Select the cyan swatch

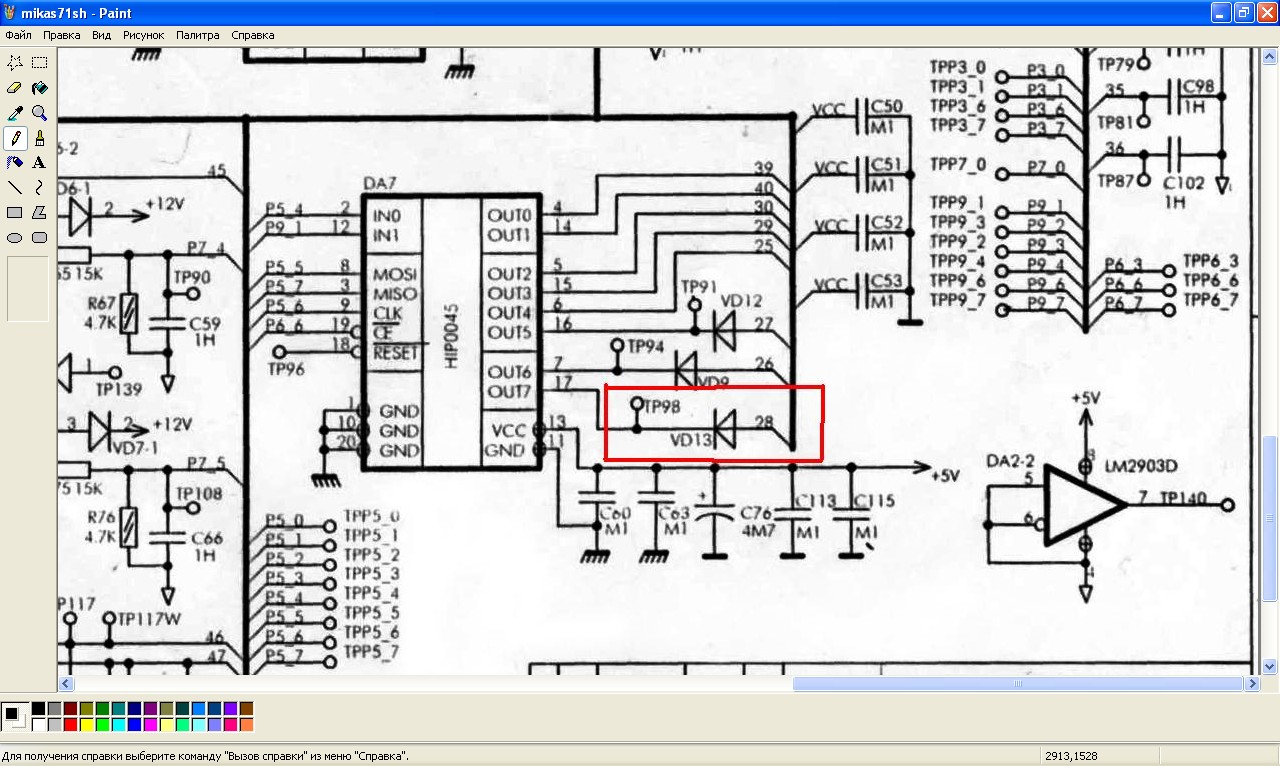point(119,724)
